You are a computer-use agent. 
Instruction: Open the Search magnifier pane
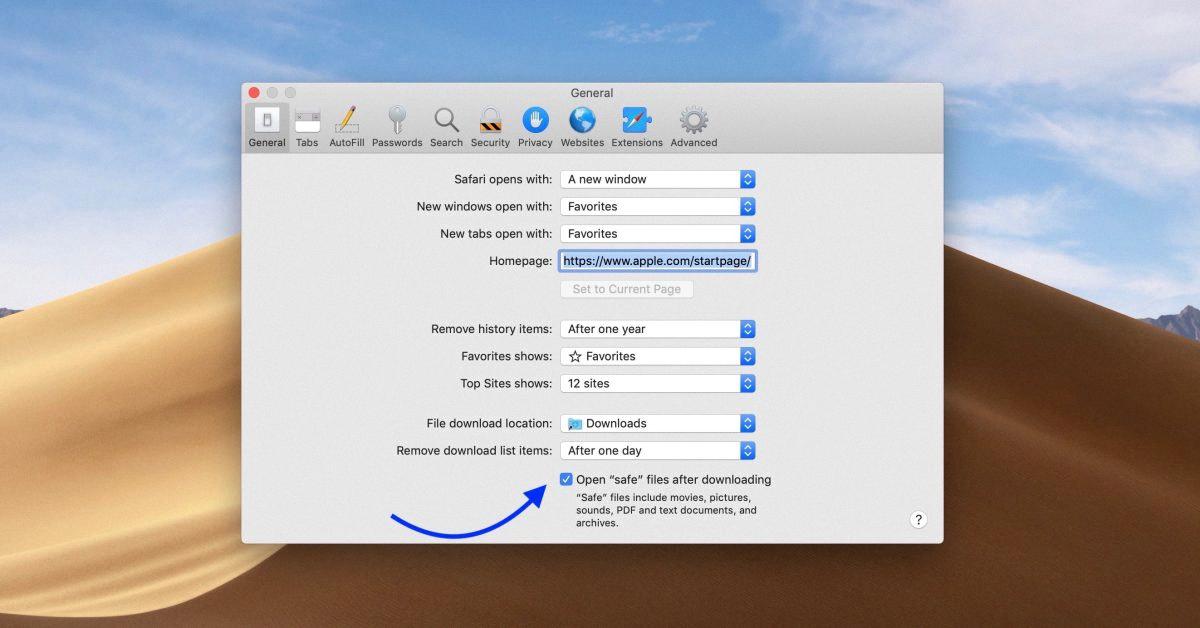[446, 127]
